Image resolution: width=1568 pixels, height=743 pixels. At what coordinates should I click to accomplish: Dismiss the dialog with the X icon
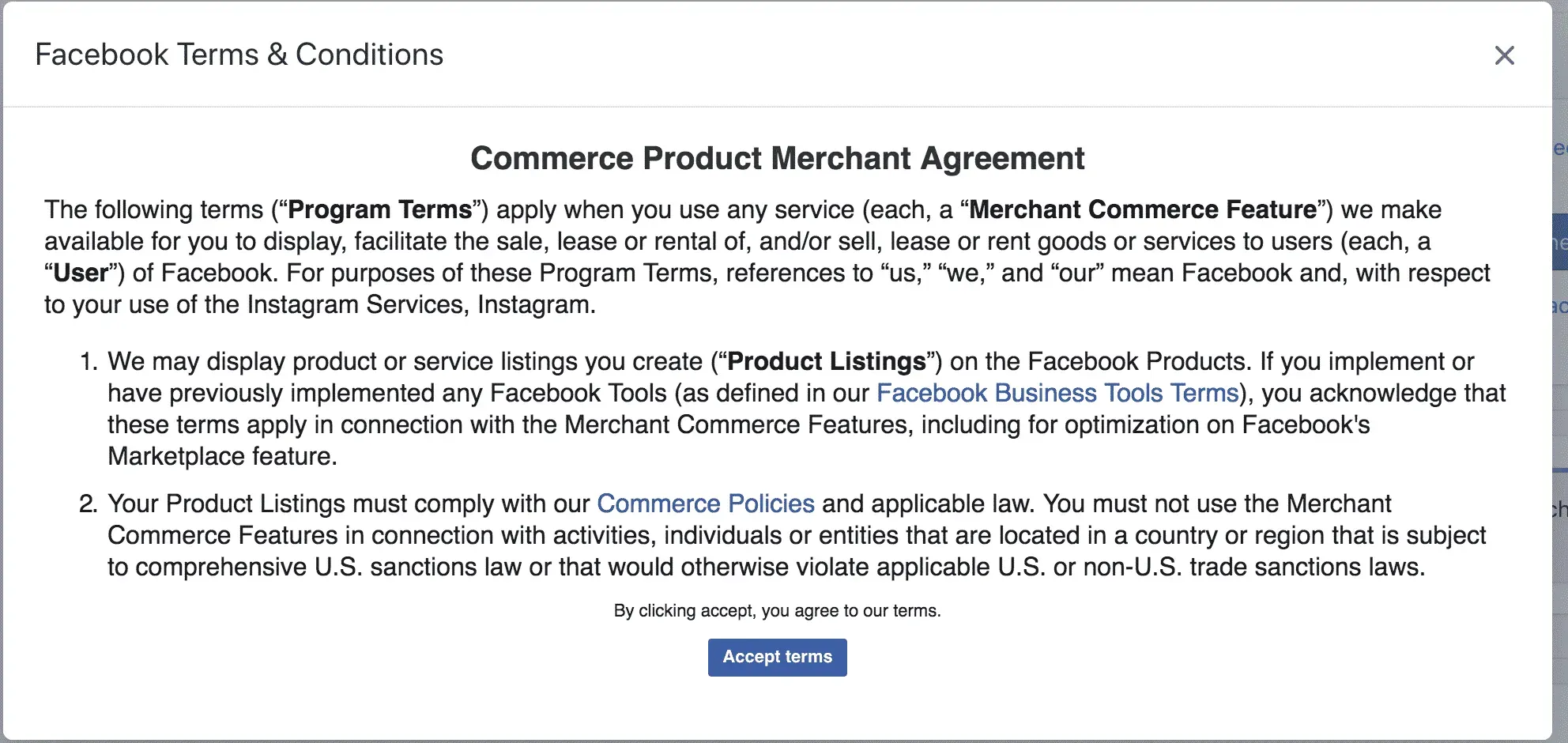click(x=1504, y=55)
